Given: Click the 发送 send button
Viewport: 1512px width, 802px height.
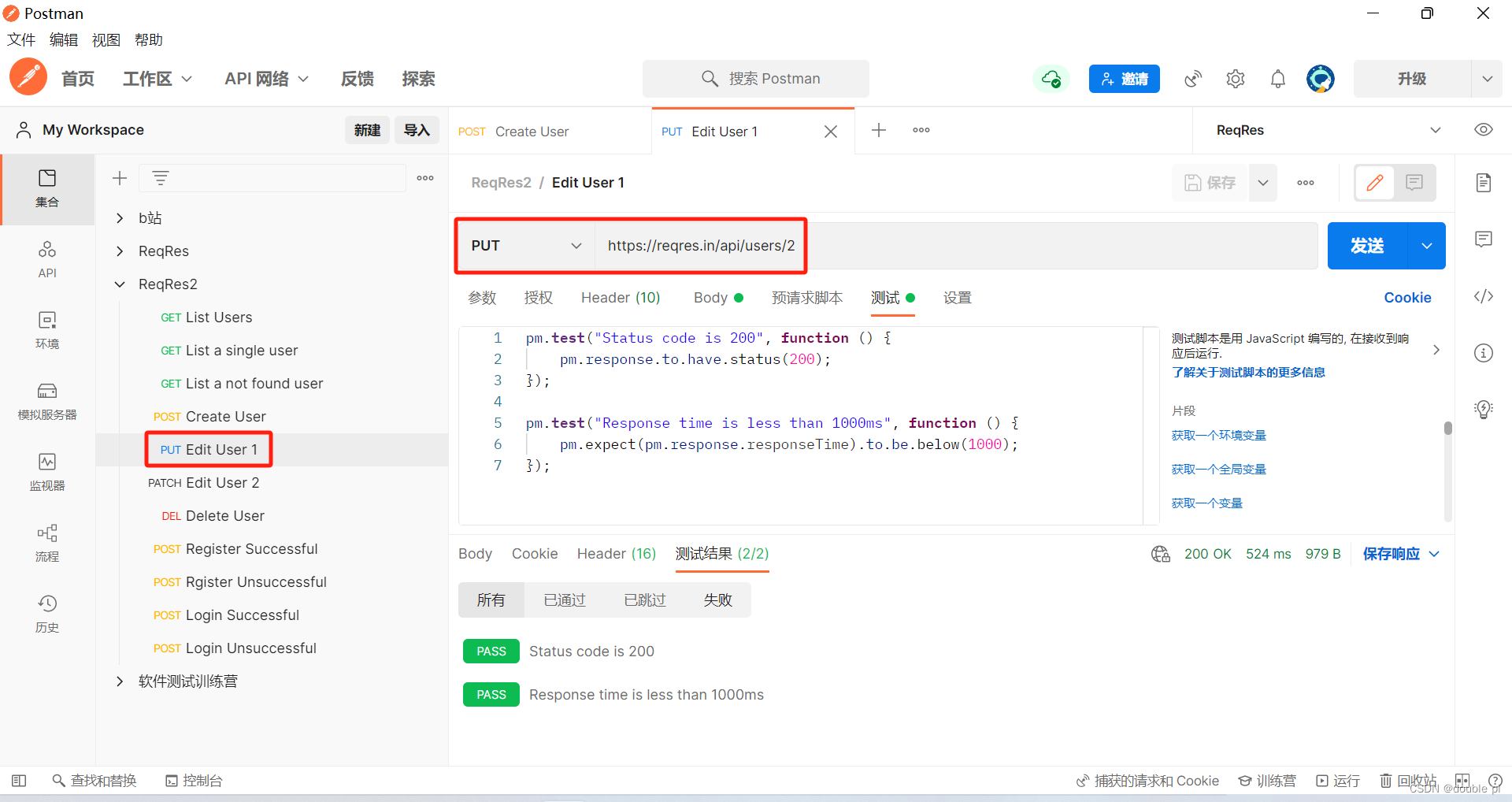Looking at the screenshot, I should click(1367, 246).
